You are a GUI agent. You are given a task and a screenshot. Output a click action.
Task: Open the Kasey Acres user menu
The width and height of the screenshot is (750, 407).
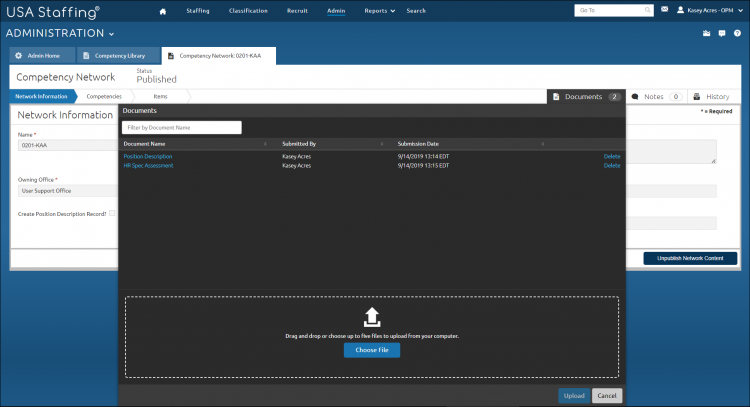tap(710, 10)
